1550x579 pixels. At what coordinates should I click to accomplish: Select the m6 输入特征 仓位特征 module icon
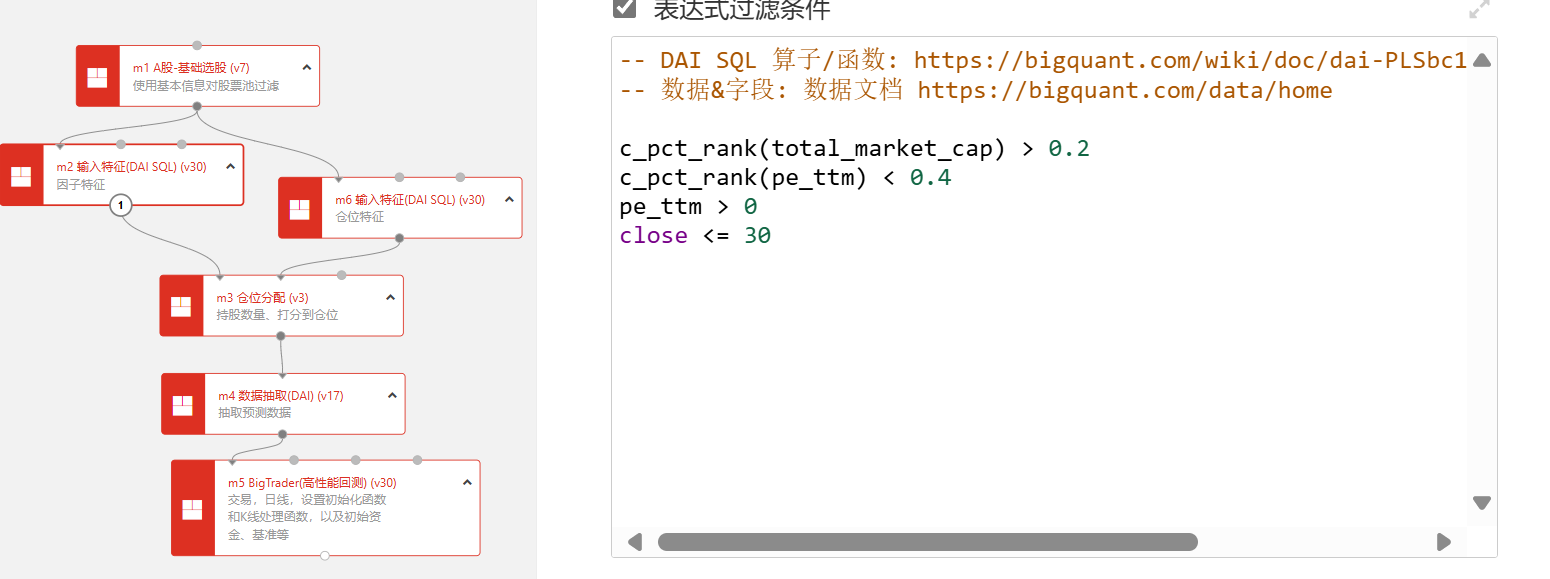(300, 209)
